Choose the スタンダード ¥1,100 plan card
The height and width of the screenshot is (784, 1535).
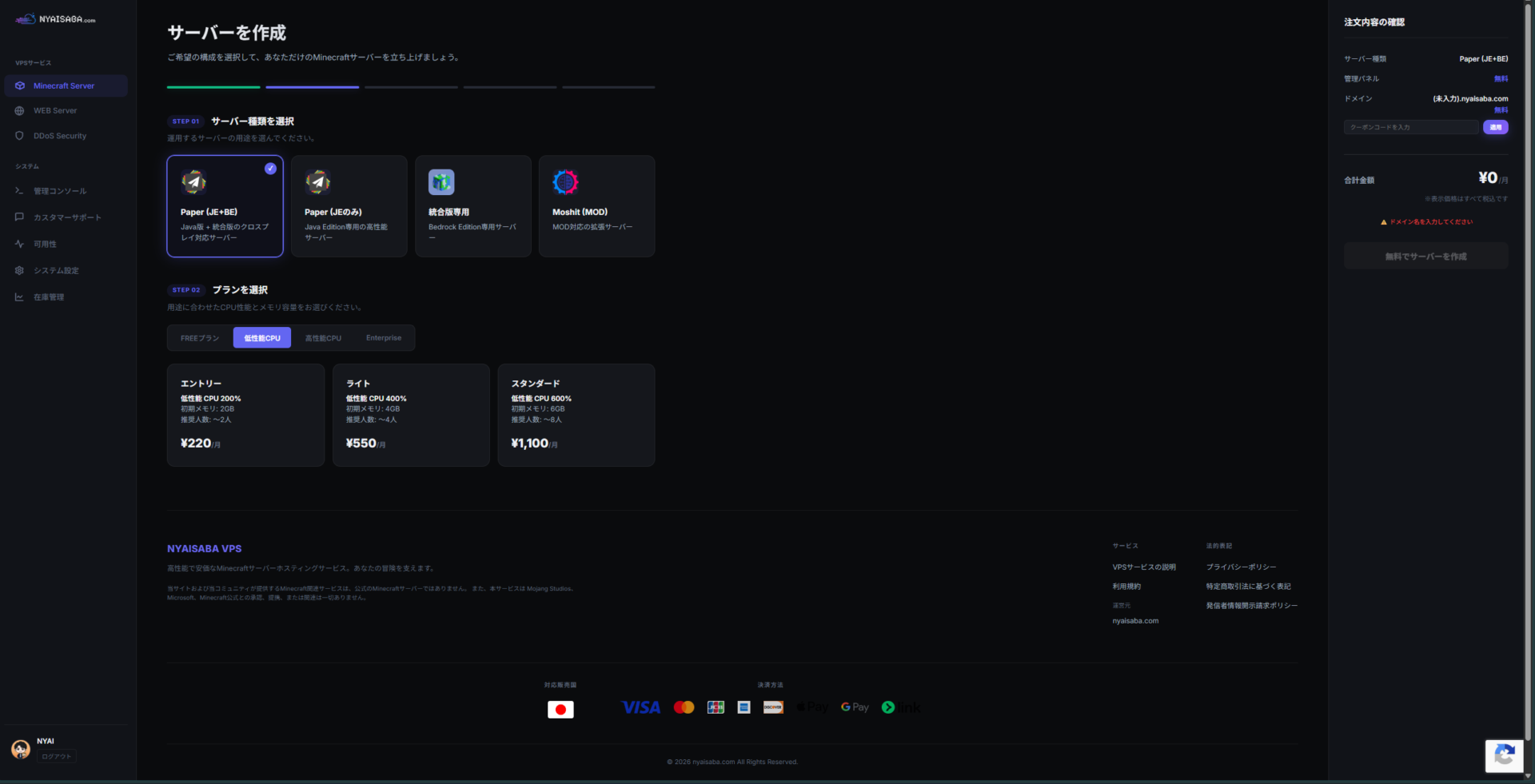[576, 415]
